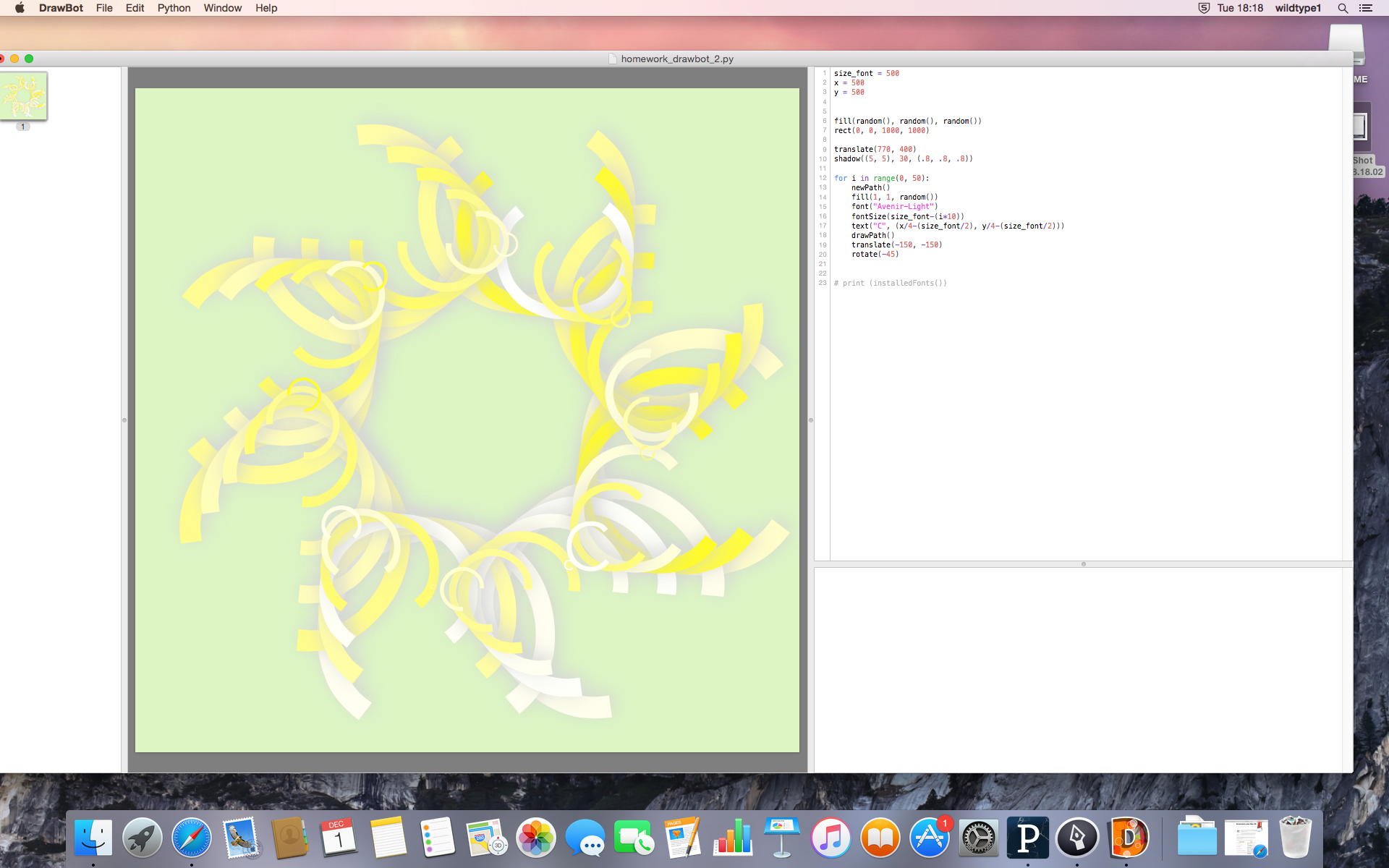Screen dimensions: 1389x868
Task: Open the App Store icon with badge
Action: pyautogui.click(x=929, y=838)
